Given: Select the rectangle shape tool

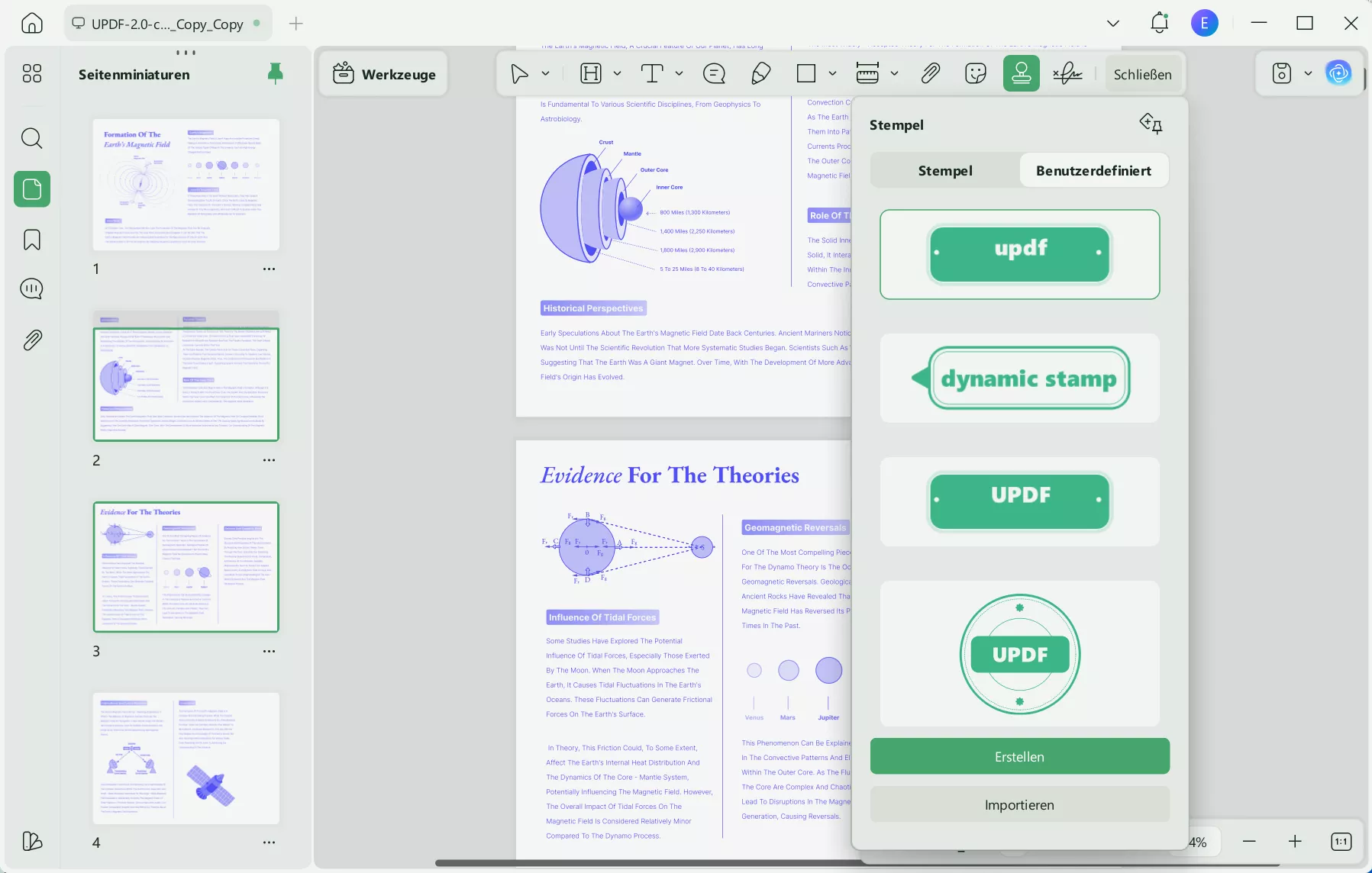Looking at the screenshot, I should coord(806,73).
